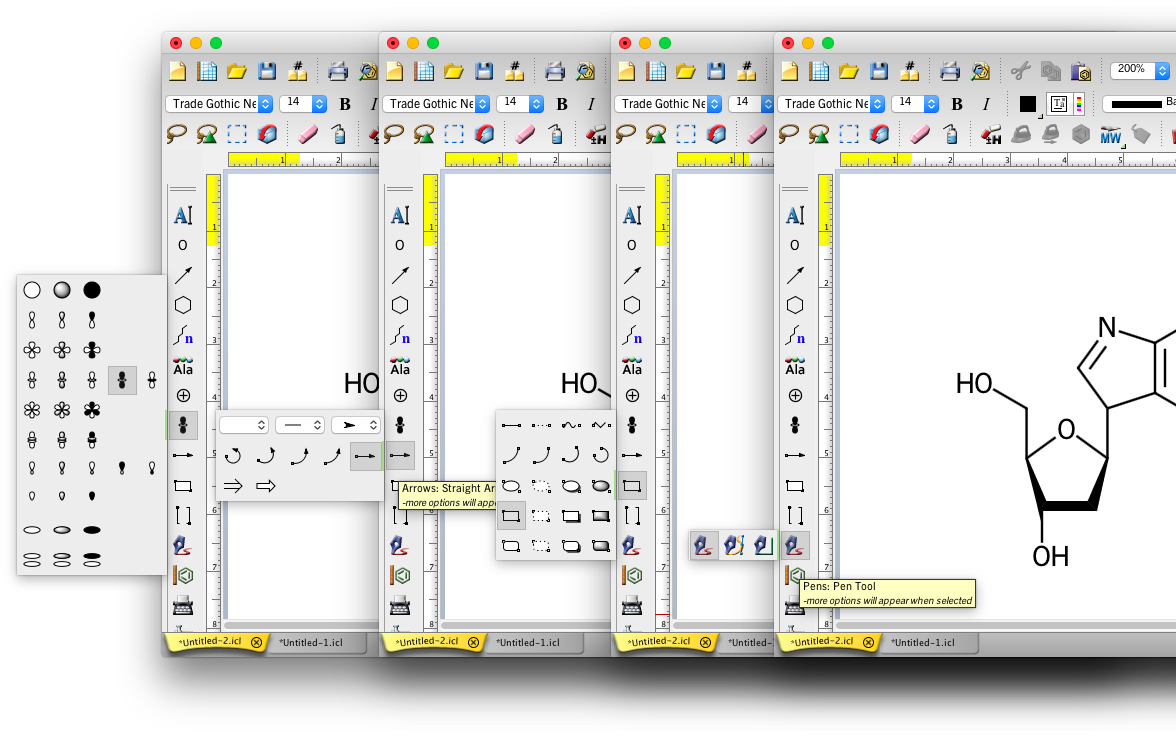
Task: Toggle Italic in the second window
Action: point(591,104)
